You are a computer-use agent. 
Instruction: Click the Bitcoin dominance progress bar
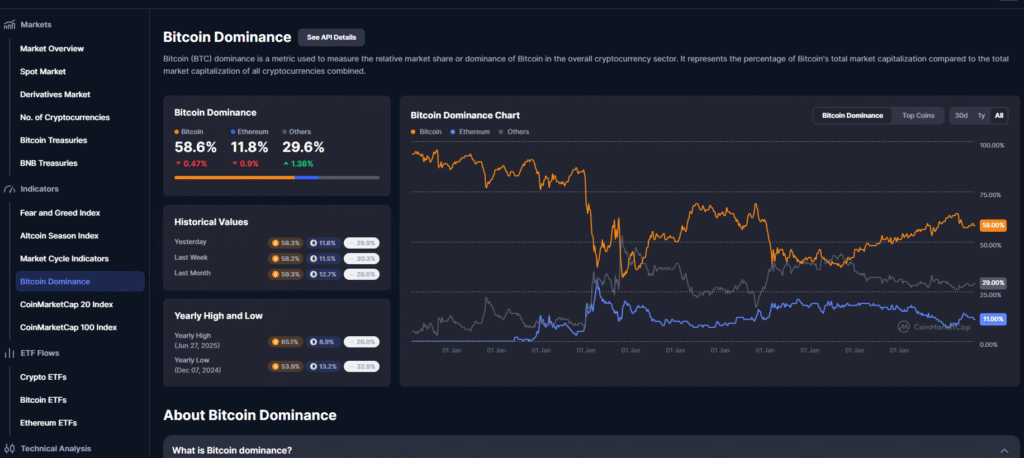coord(276,177)
